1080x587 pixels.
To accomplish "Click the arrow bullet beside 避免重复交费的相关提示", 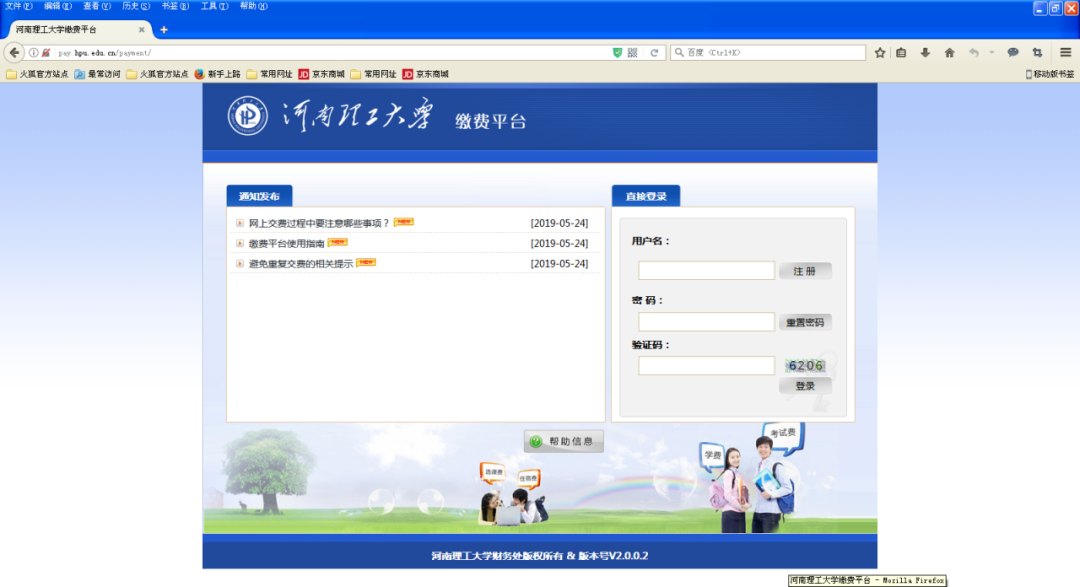I will 240,264.
